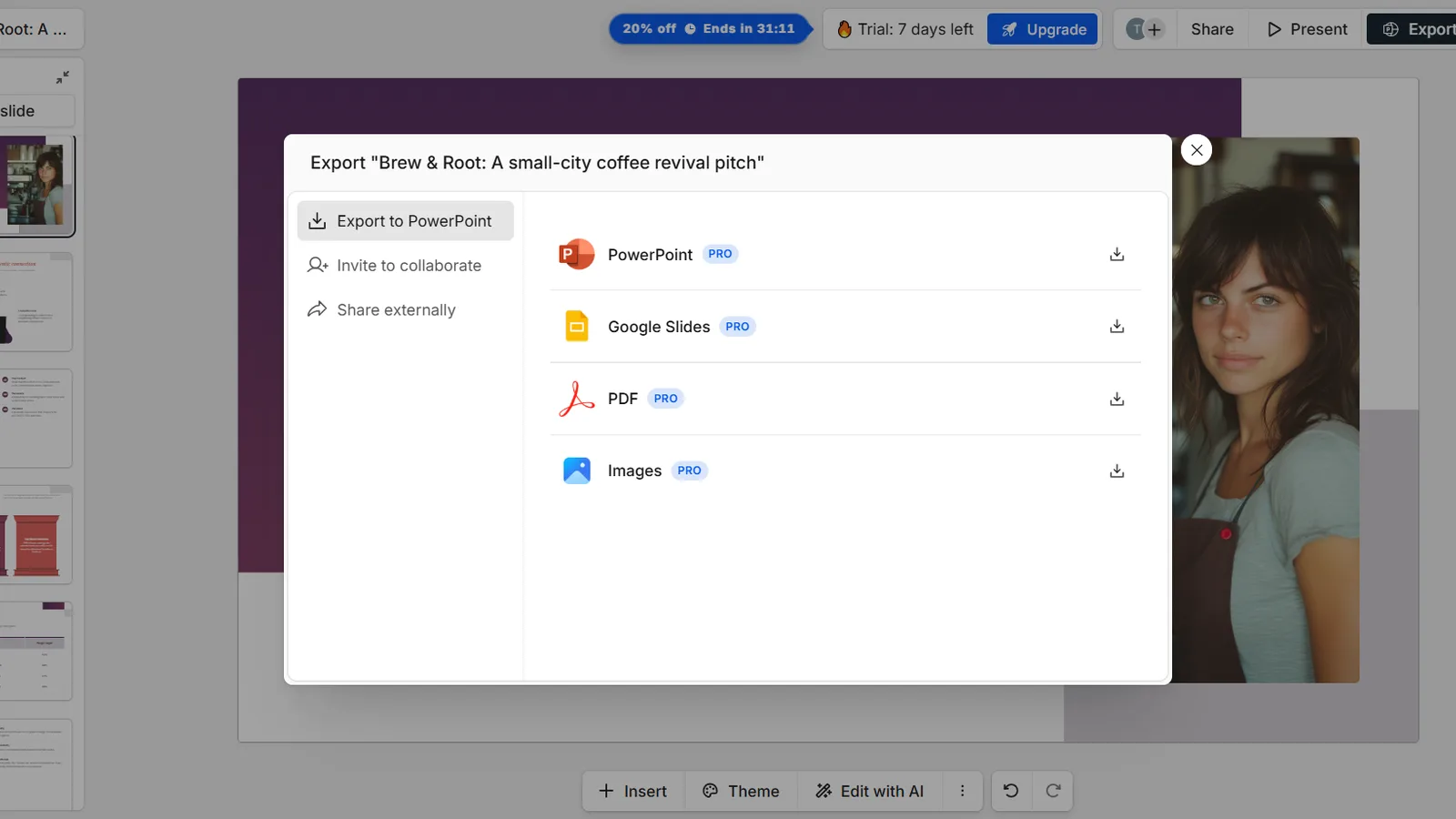Viewport: 1456px width, 819px height.
Task: Click the Images picture icon
Action: pyautogui.click(x=576, y=470)
